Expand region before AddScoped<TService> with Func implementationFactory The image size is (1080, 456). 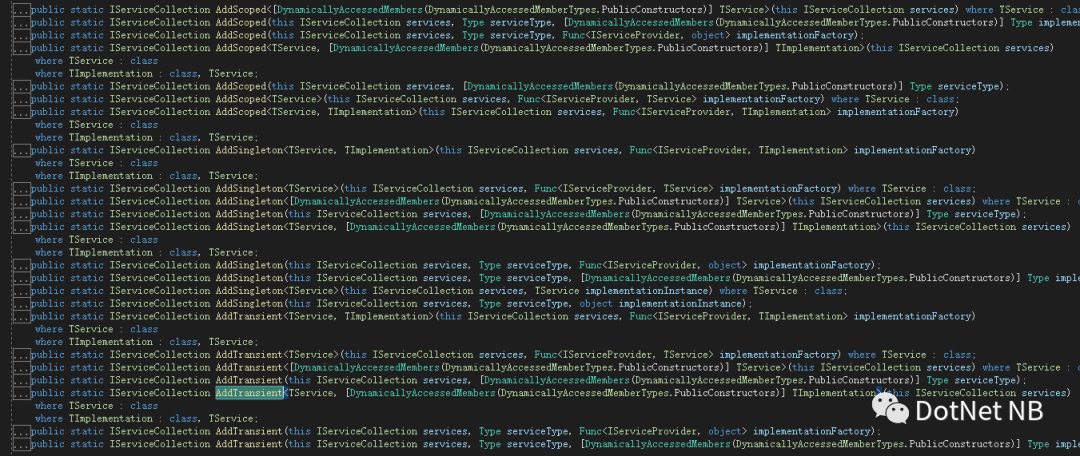tap(21, 99)
